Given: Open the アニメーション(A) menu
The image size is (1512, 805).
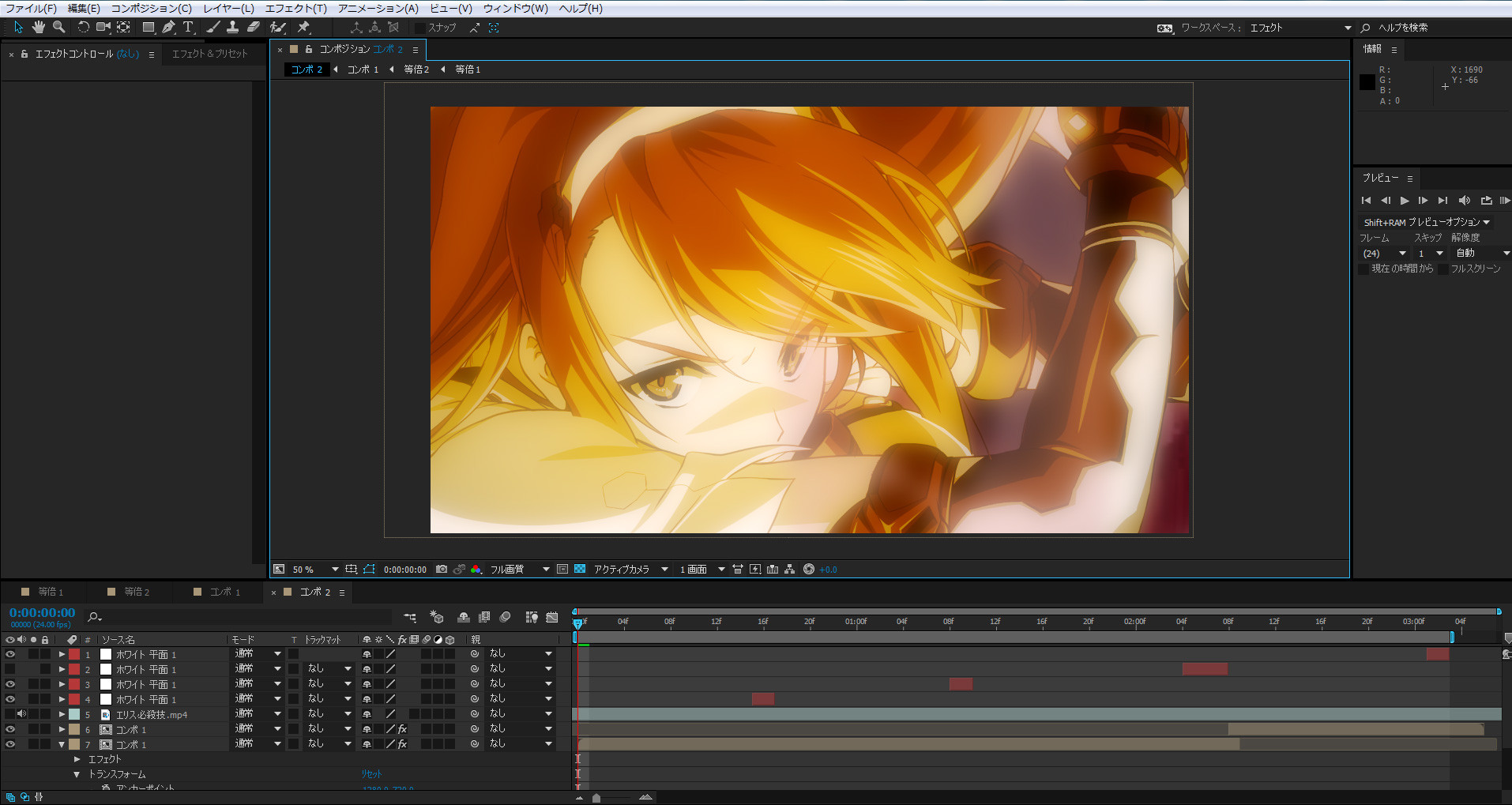Looking at the screenshot, I should [x=378, y=8].
